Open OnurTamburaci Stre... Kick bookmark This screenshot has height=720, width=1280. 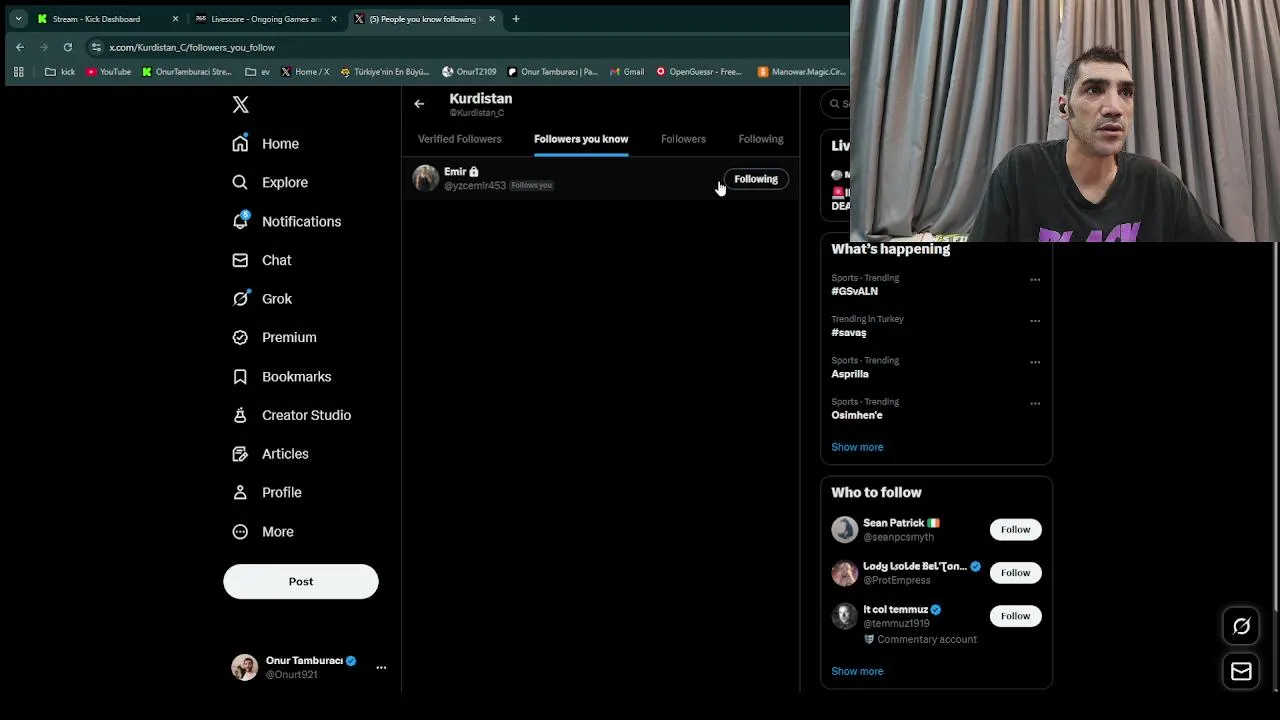187,72
